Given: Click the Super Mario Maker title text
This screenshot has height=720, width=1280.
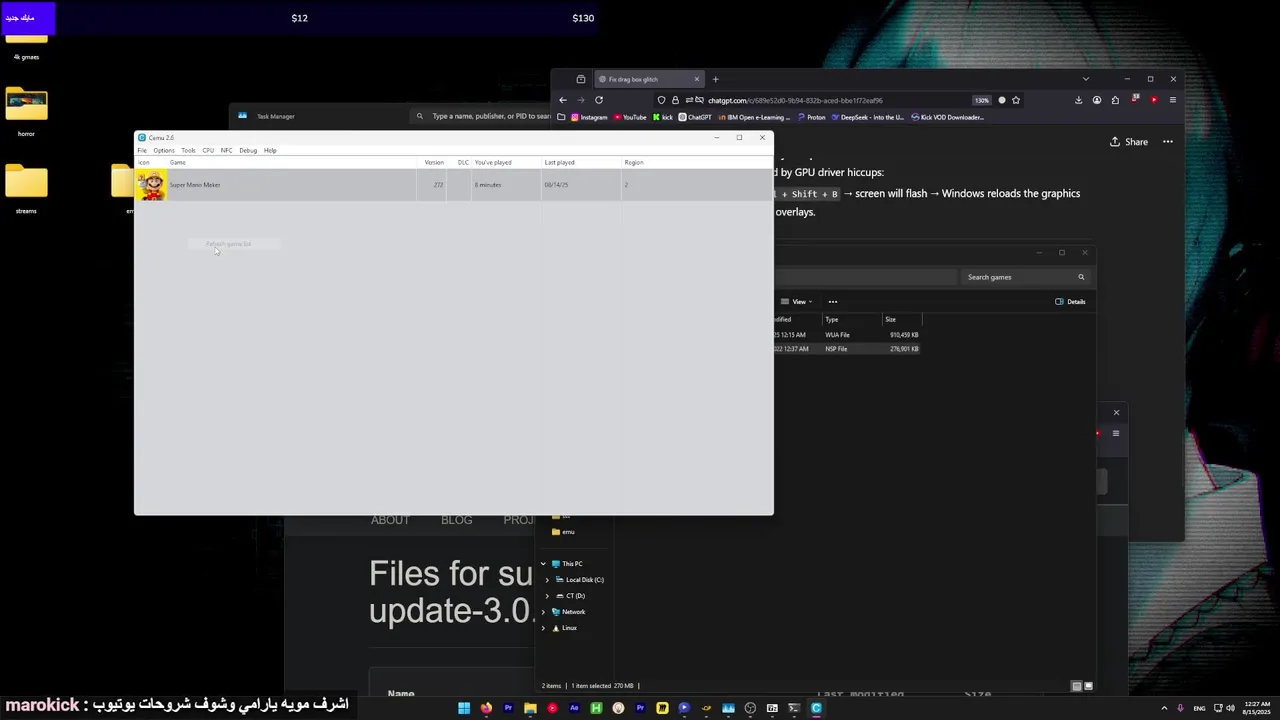Looking at the screenshot, I should (195, 185).
